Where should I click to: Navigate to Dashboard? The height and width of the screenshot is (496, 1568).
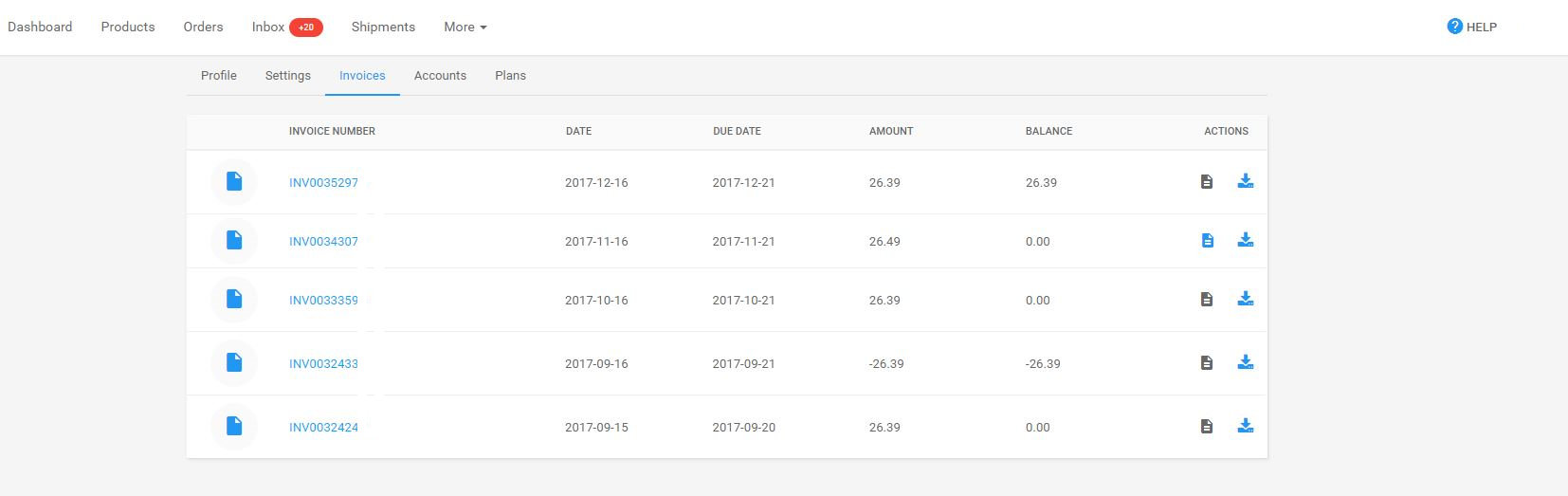click(x=40, y=28)
